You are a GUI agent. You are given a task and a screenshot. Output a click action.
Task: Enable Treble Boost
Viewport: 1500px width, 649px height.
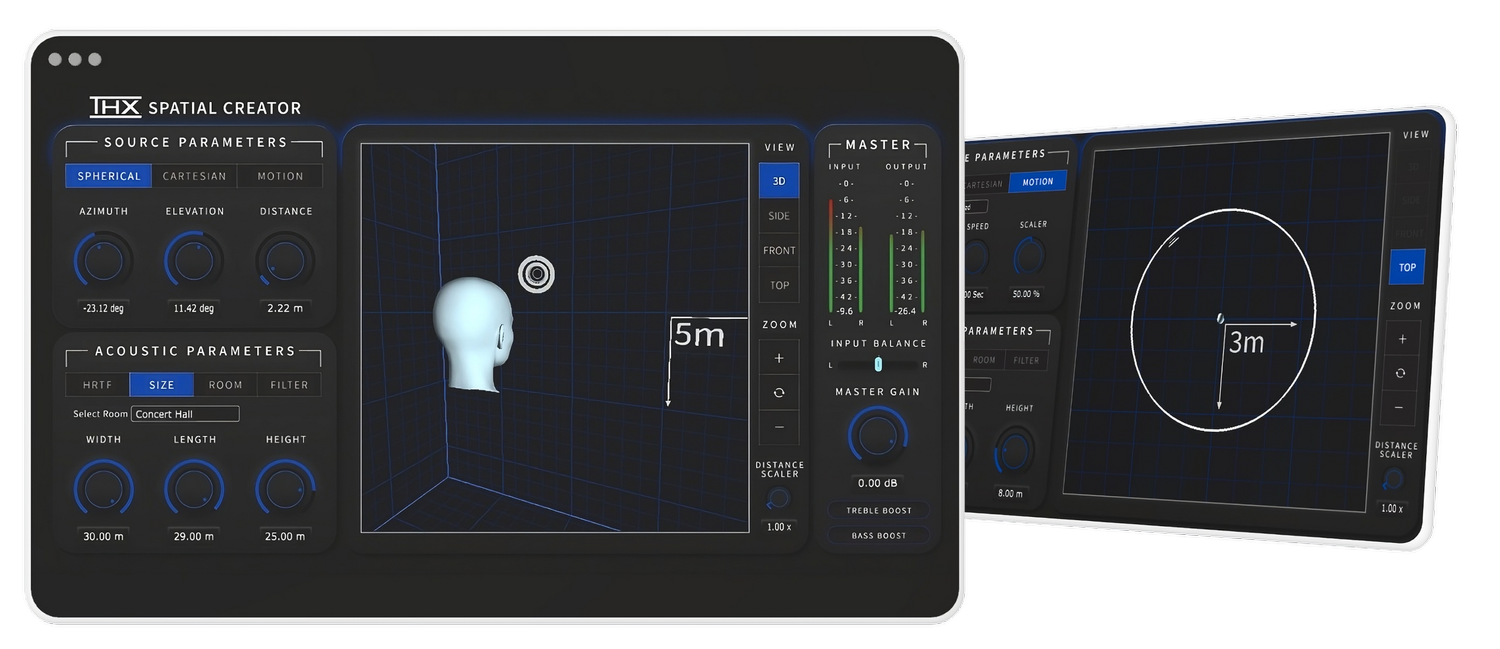click(x=877, y=510)
